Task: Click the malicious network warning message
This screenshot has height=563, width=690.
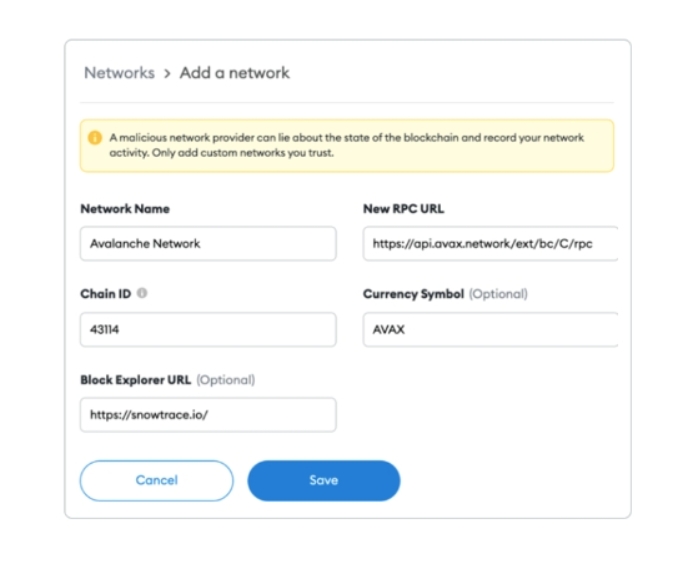Action: 347,145
